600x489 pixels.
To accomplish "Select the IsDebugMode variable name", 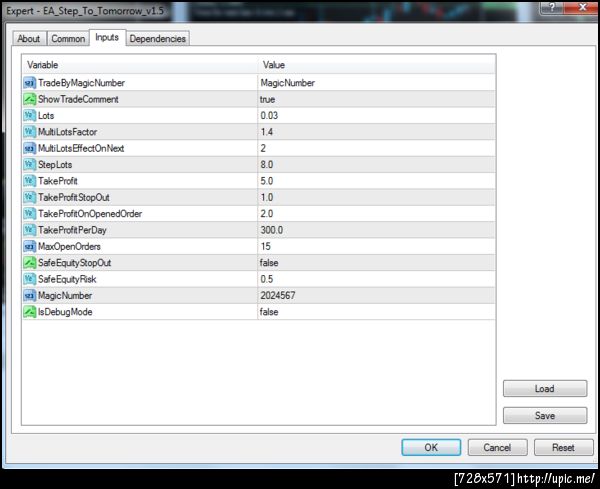I will pos(65,312).
